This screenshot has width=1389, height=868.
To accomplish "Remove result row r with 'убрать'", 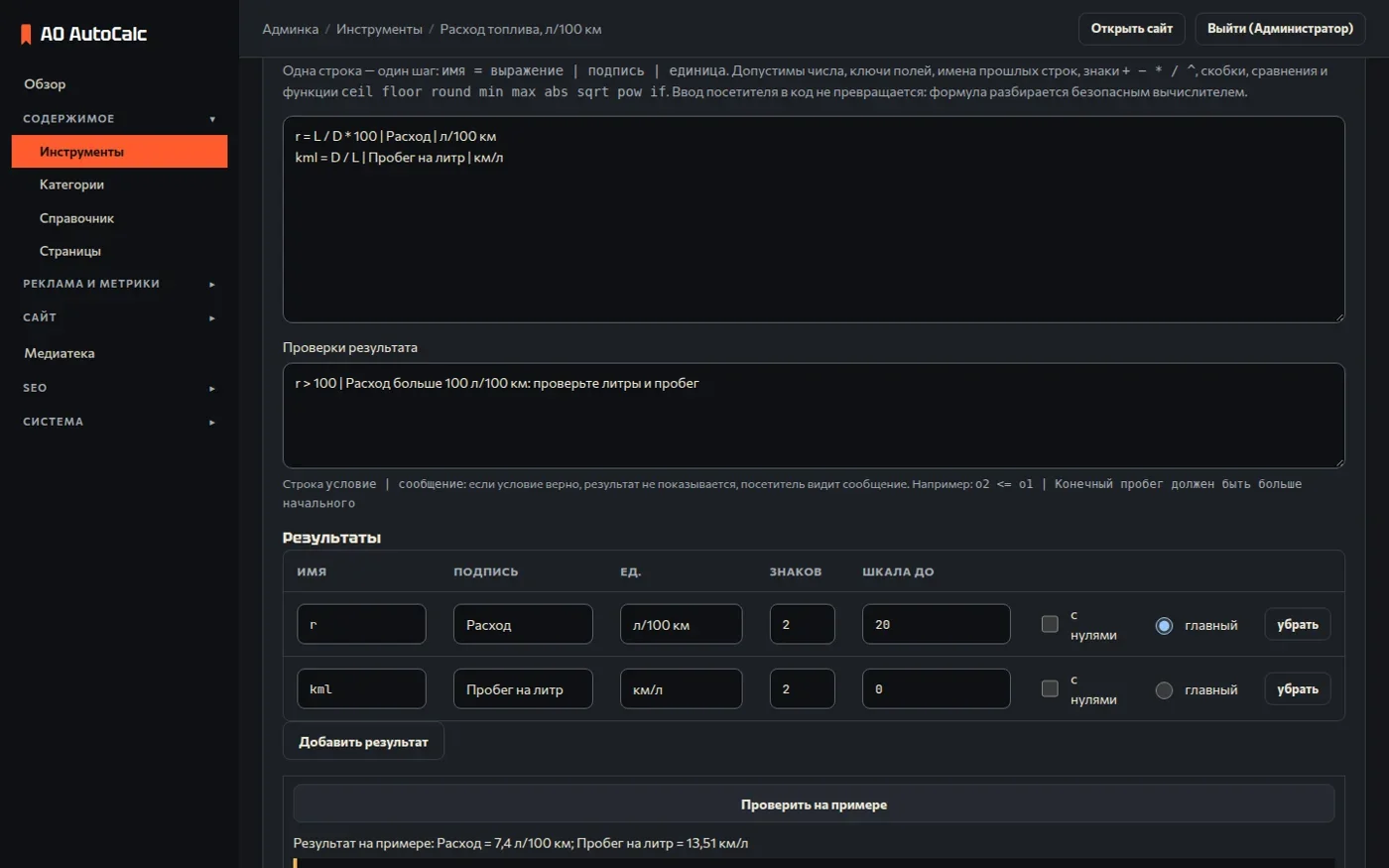I will click(1298, 624).
